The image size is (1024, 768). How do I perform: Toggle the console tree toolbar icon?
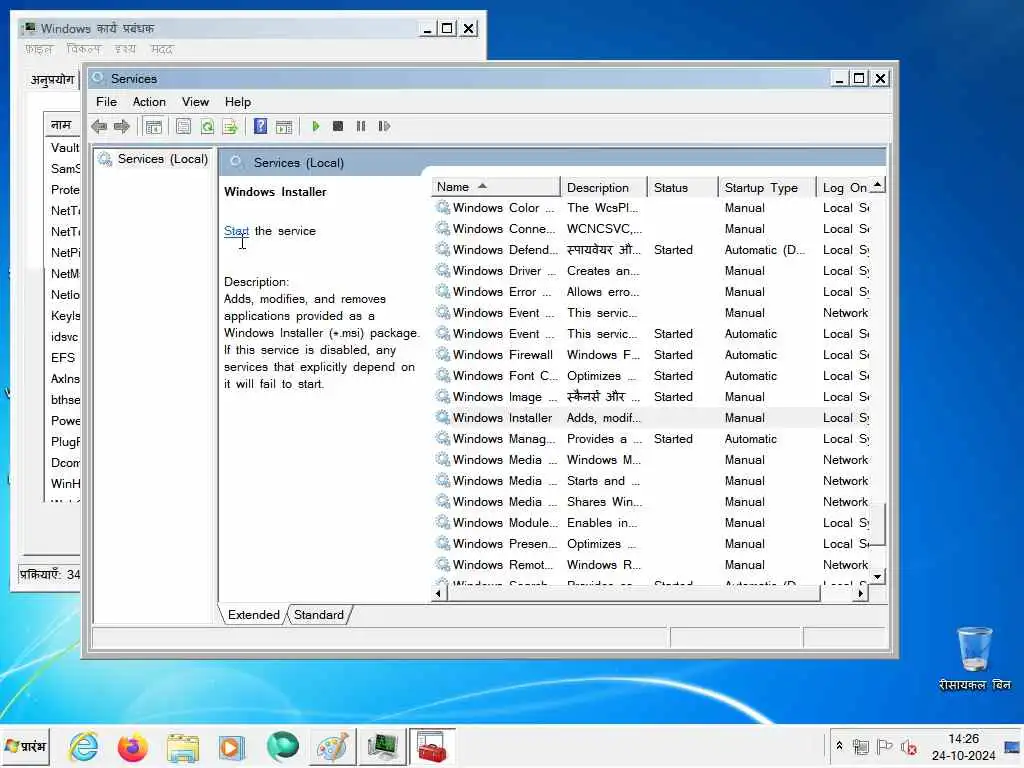[x=153, y=127]
